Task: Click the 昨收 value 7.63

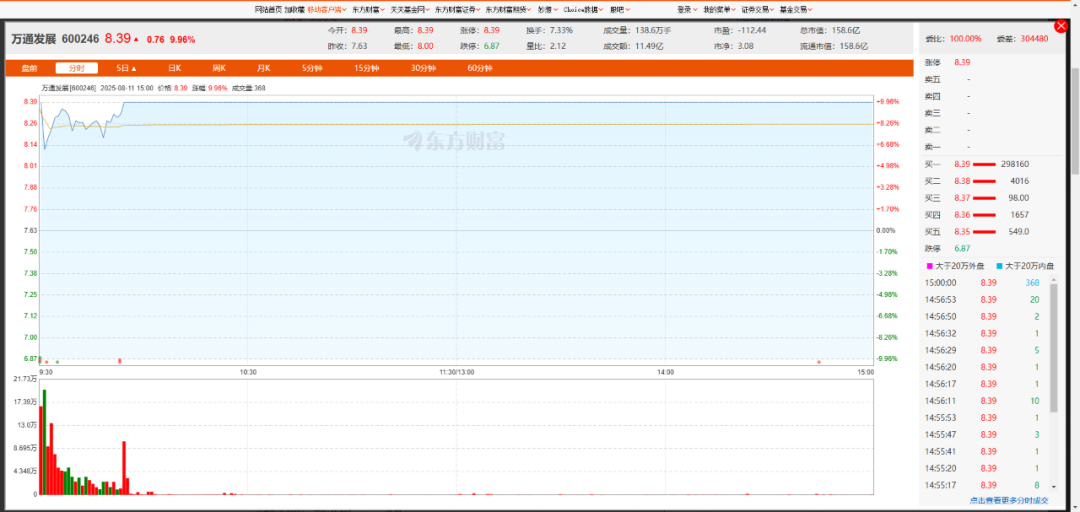Action: (x=359, y=46)
